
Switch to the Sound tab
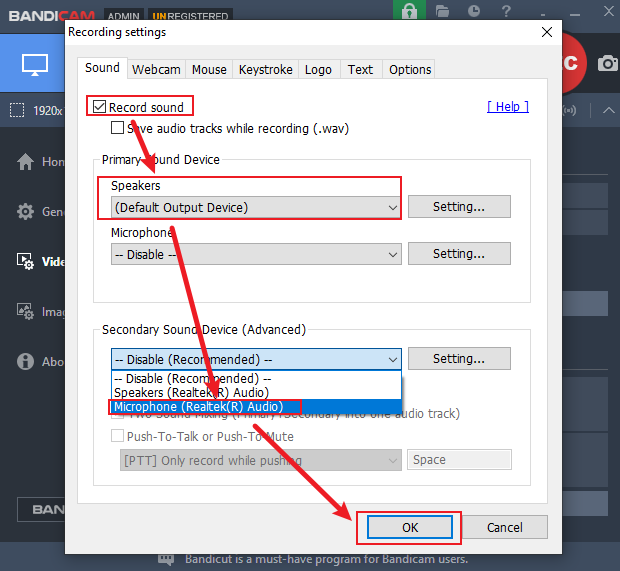102,68
